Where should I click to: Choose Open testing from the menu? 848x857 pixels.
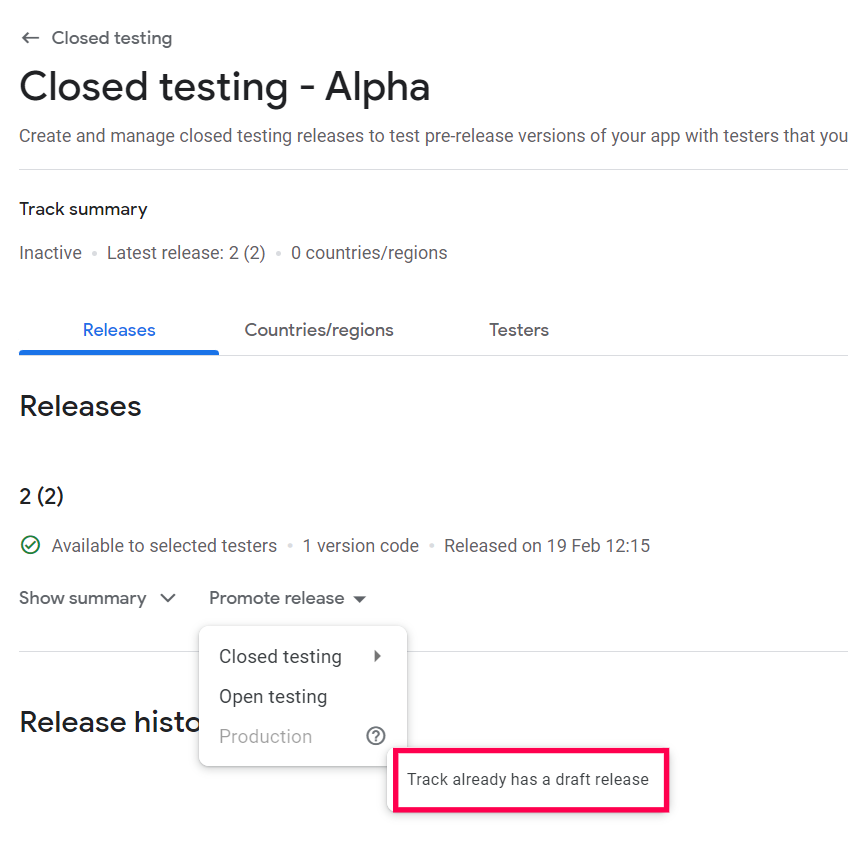(x=273, y=697)
